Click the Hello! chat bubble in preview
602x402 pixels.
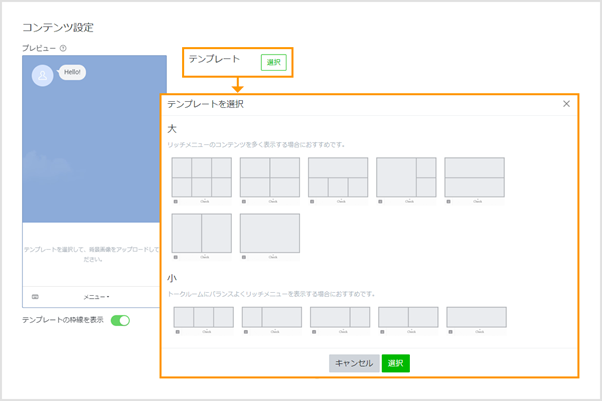73,72
